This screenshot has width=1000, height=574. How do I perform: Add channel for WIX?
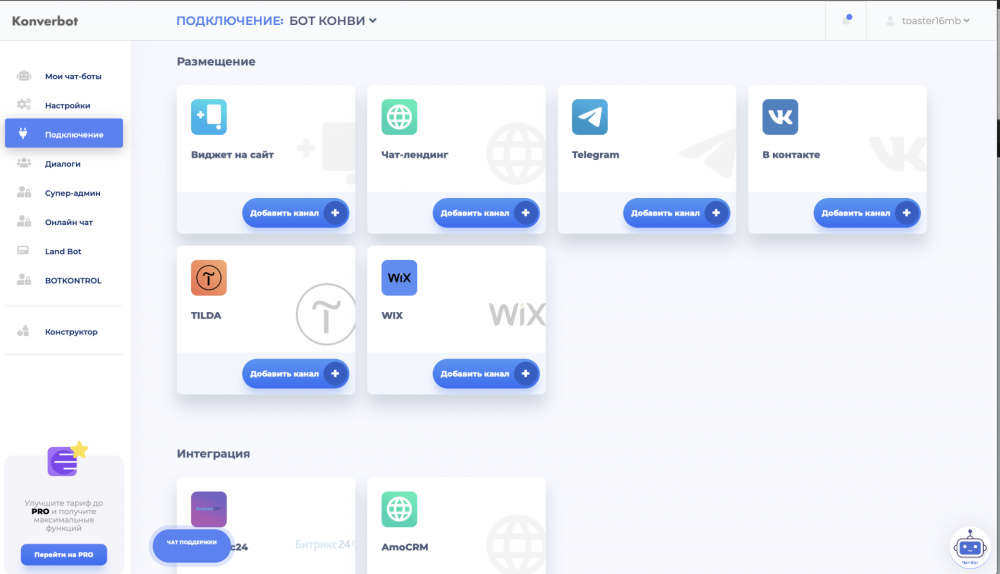click(486, 374)
